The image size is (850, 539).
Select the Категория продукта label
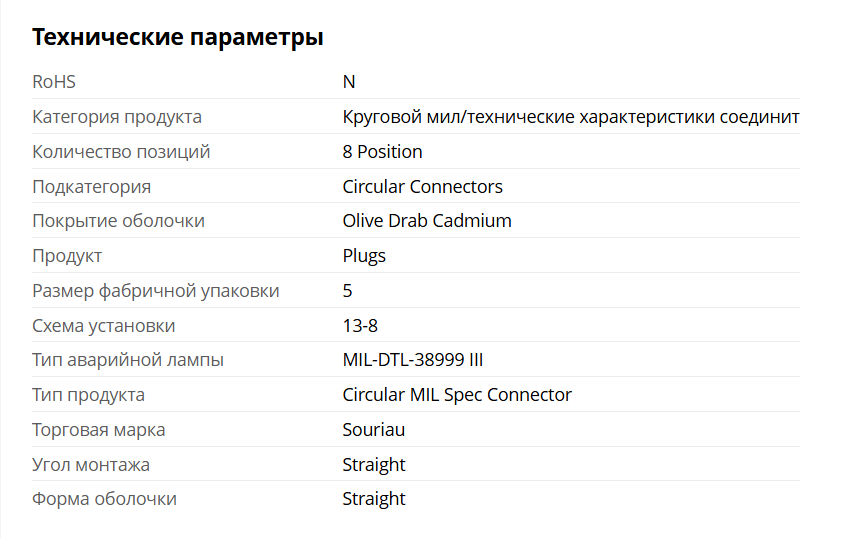117,117
